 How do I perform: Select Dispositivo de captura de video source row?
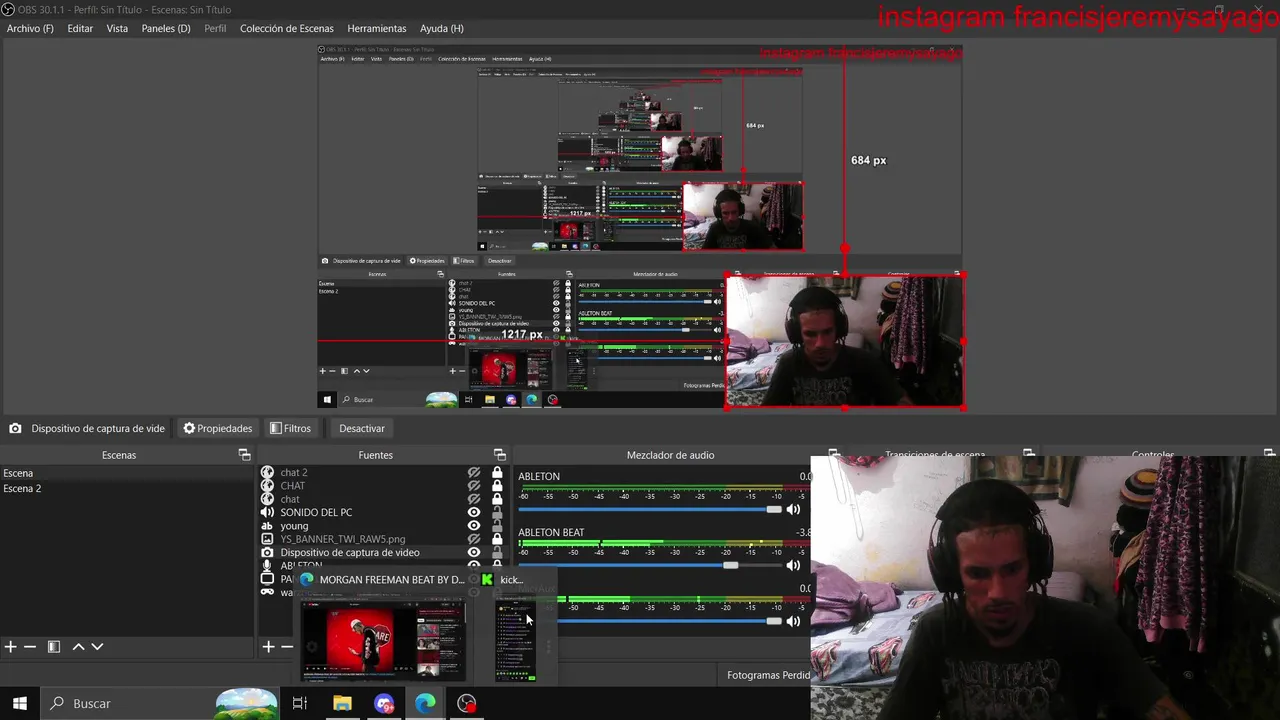[384, 552]
